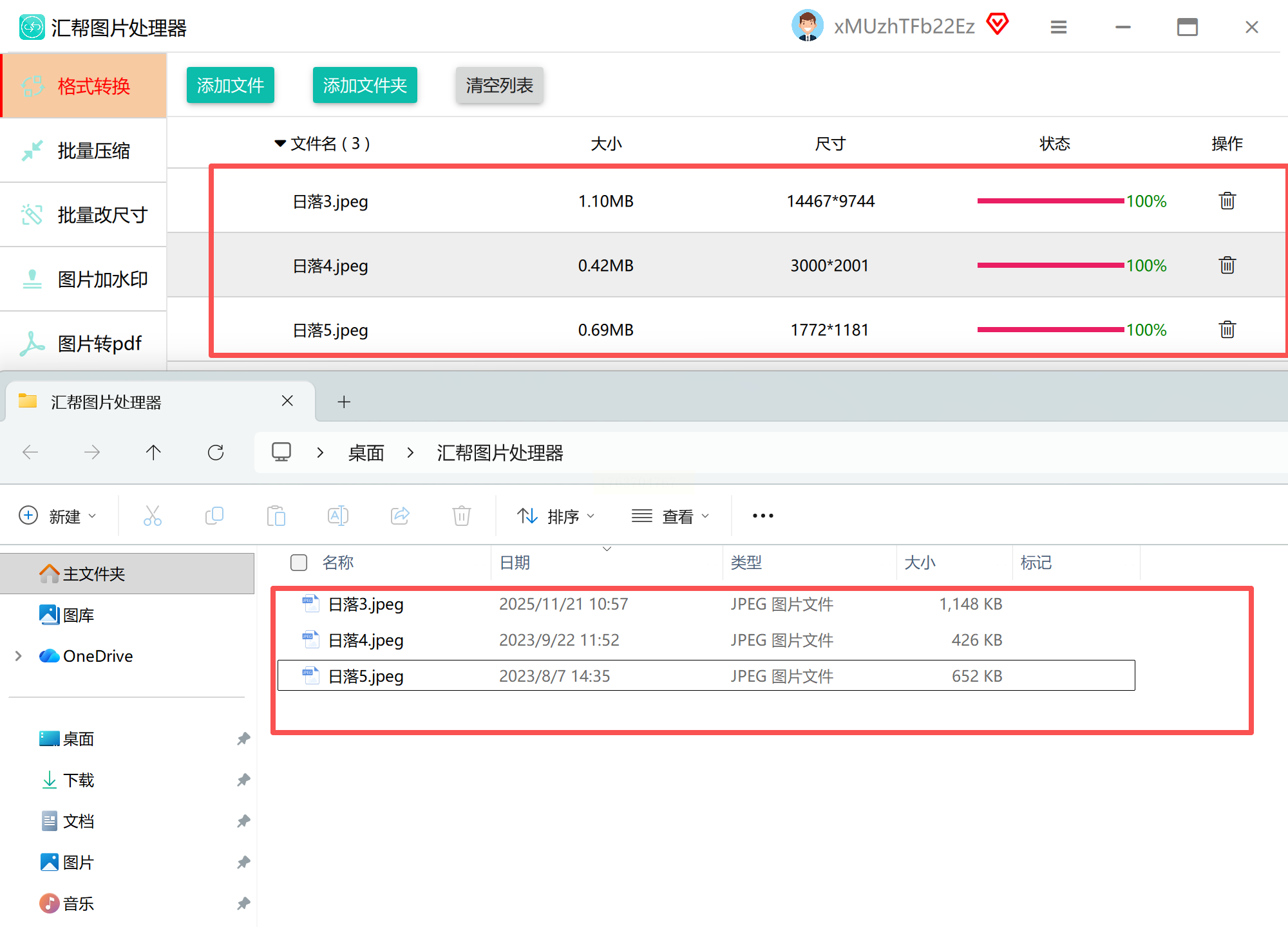Click the 清空列表 button
1288x927 pixels.
point(499,85)
